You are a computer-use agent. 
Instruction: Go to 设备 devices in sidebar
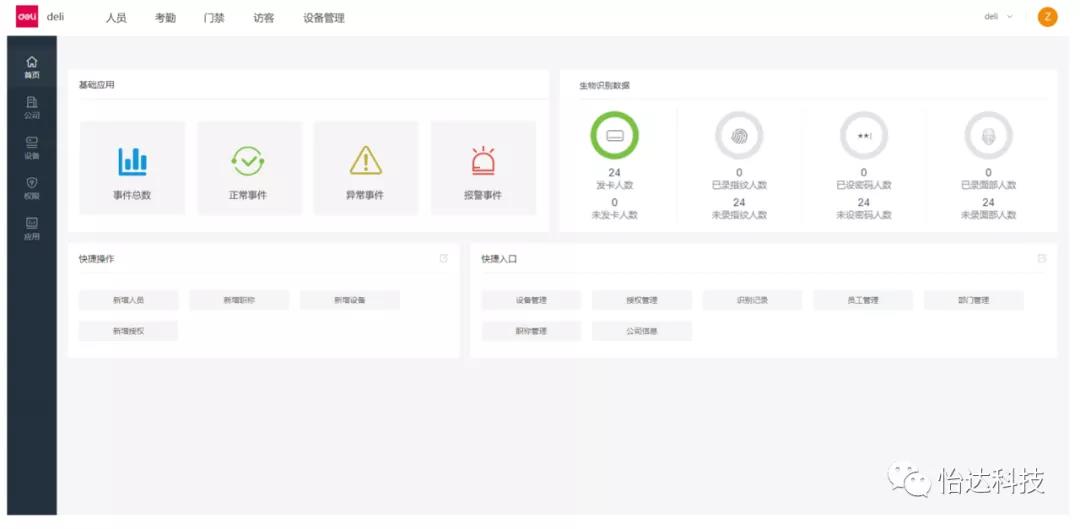point(32,147)
